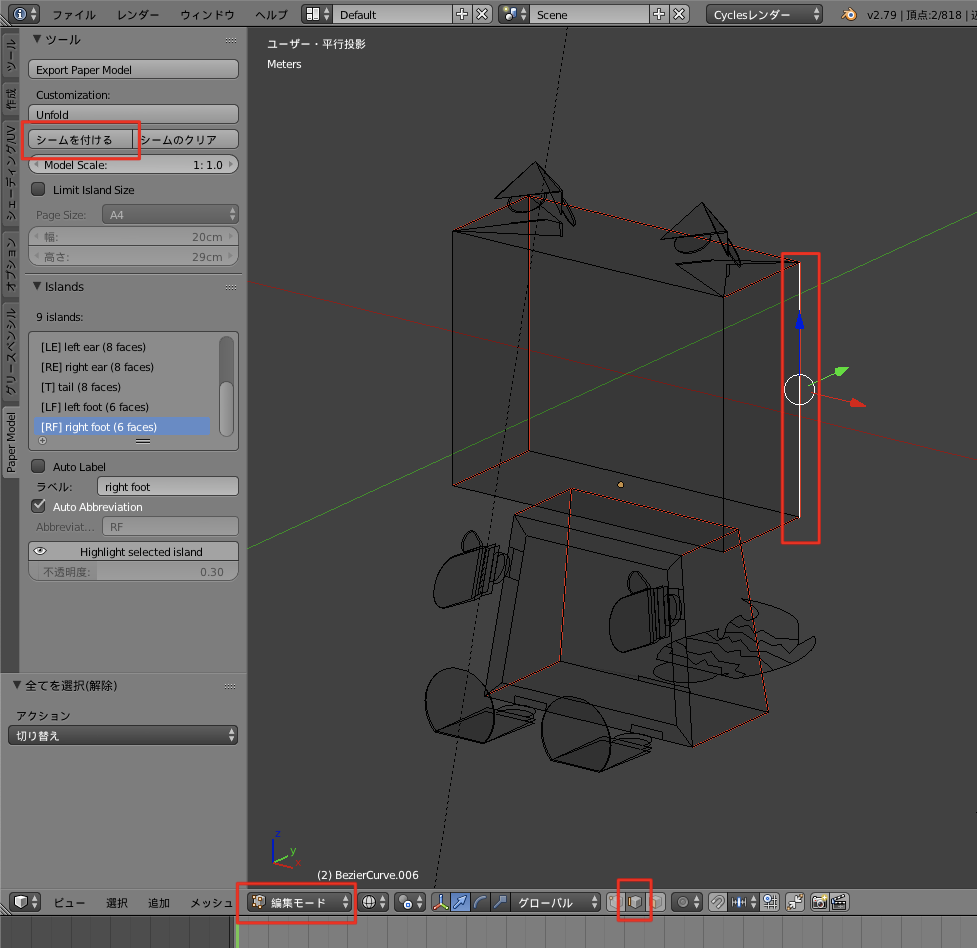Image resolution: width=977 pixels, height=948 pixels.
Task: Open the レンダー menu
Action: click(x=138, y=15)
